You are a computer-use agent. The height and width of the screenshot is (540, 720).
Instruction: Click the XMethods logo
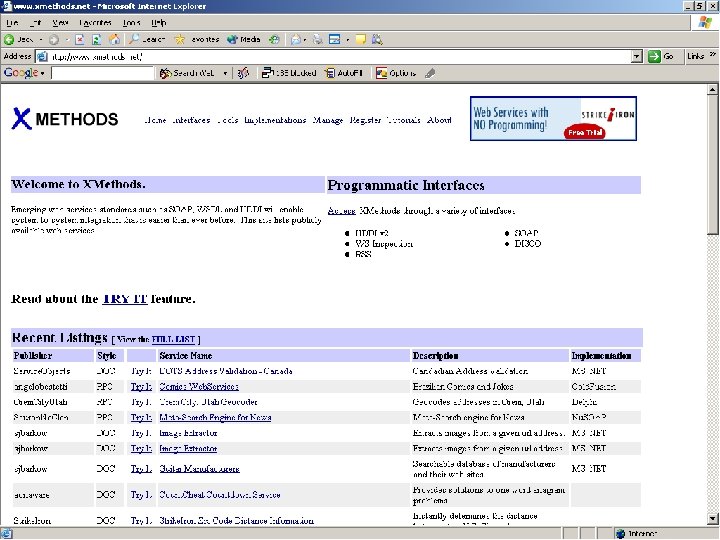click(65, 119)
